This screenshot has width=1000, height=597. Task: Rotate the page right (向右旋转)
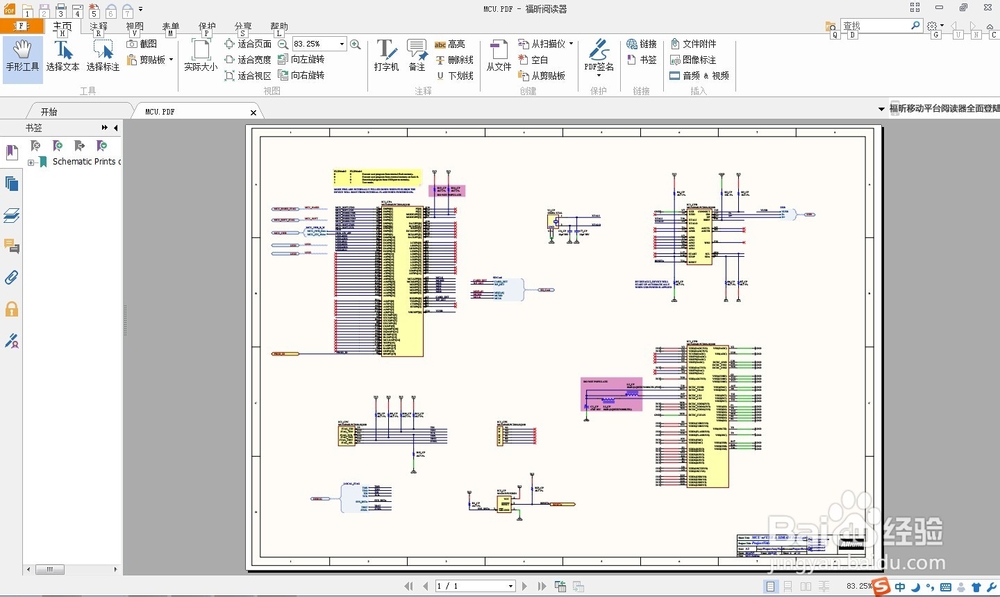tap(301, 75)
